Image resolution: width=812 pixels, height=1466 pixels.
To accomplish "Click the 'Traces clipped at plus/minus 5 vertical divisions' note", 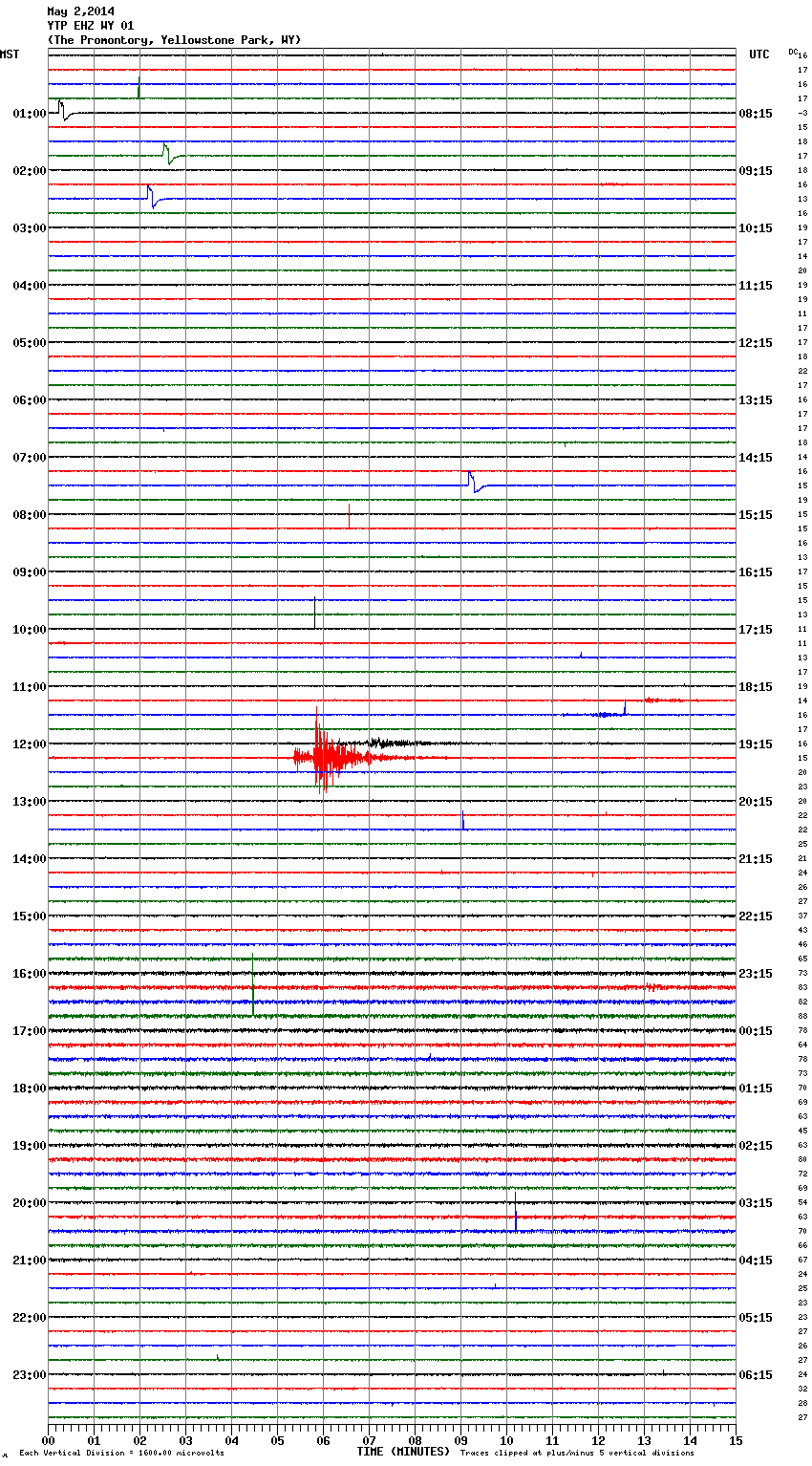I will (x=577, y=1454).
